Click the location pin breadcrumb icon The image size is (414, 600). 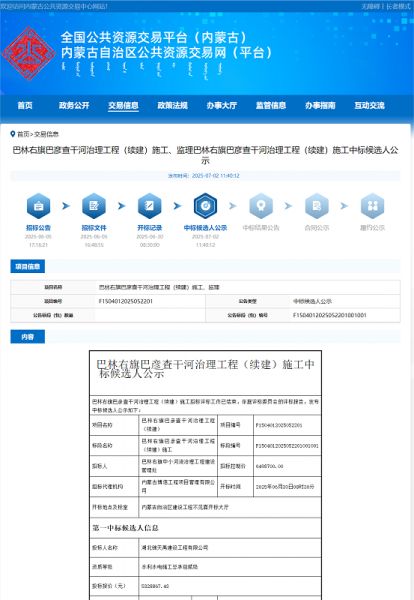pyautogui.click(x=13, y=134)
